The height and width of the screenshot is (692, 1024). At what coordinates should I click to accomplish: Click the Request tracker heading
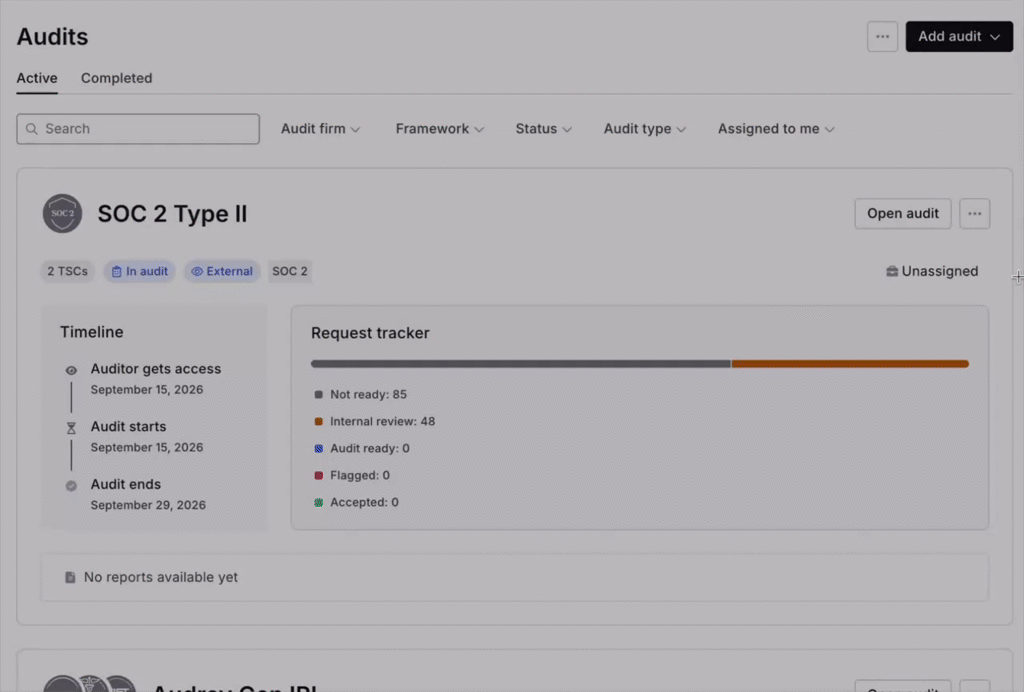[370, 333]
